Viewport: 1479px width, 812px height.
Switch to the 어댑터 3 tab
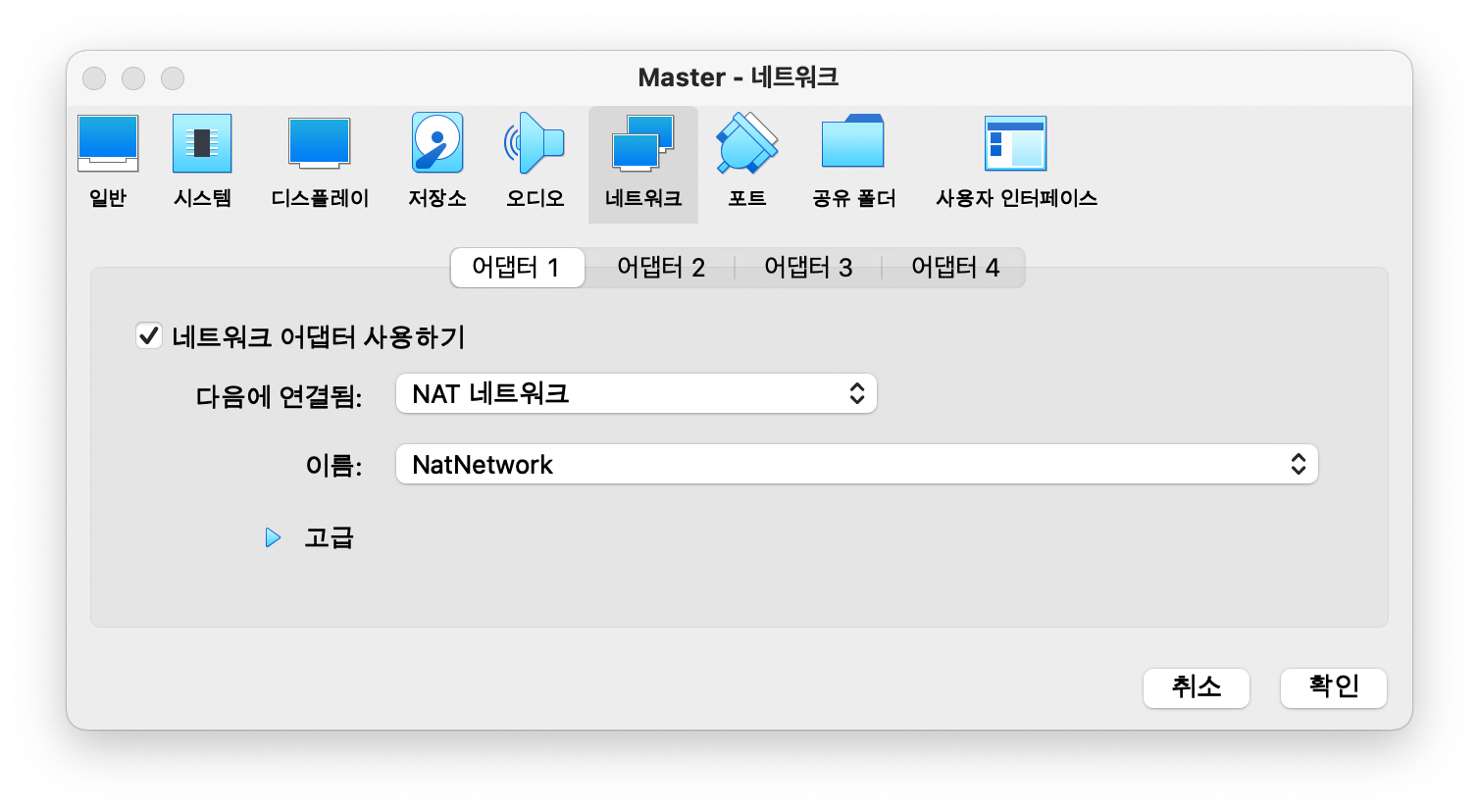808,268
